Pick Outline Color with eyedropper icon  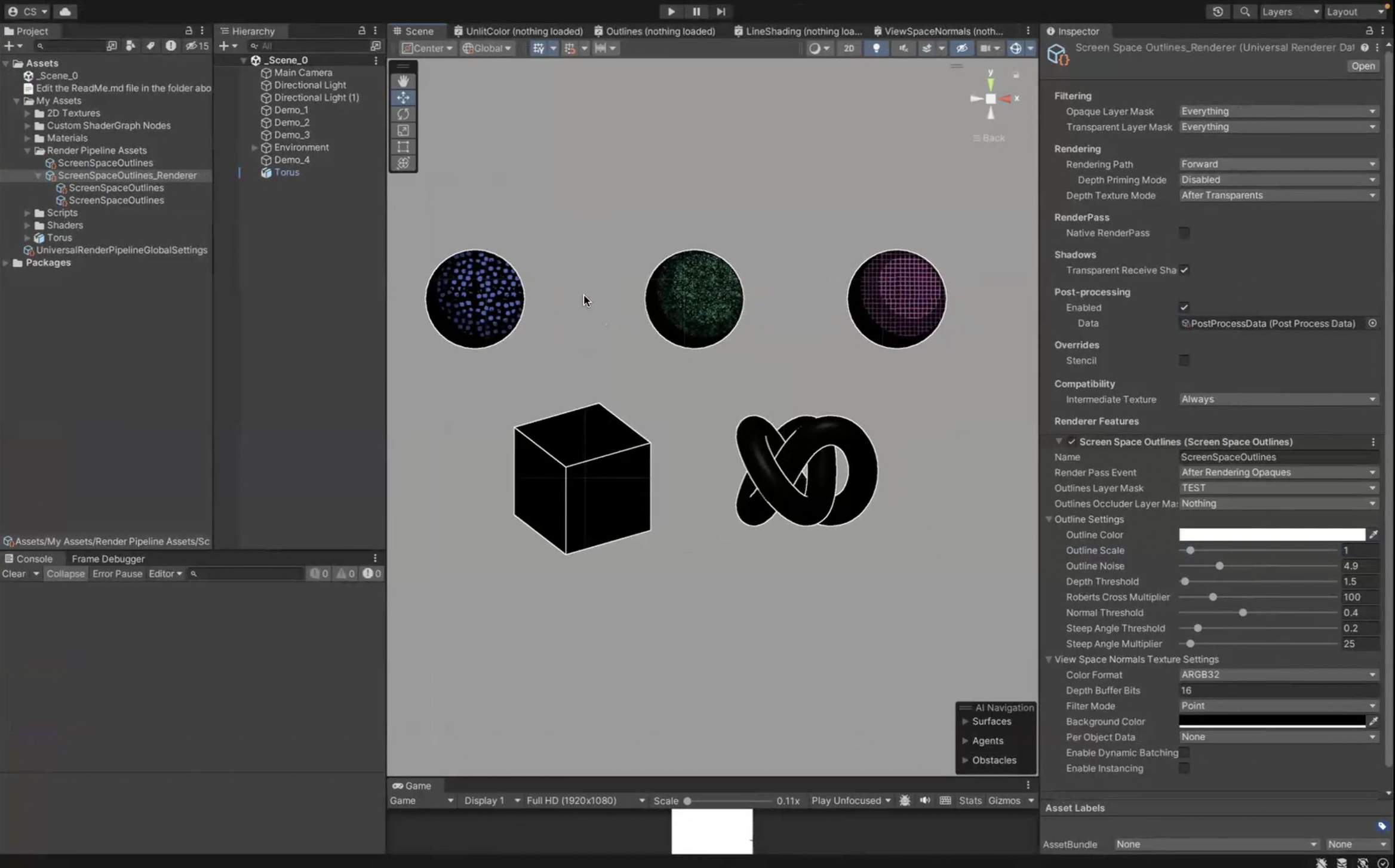(1373, 535)
